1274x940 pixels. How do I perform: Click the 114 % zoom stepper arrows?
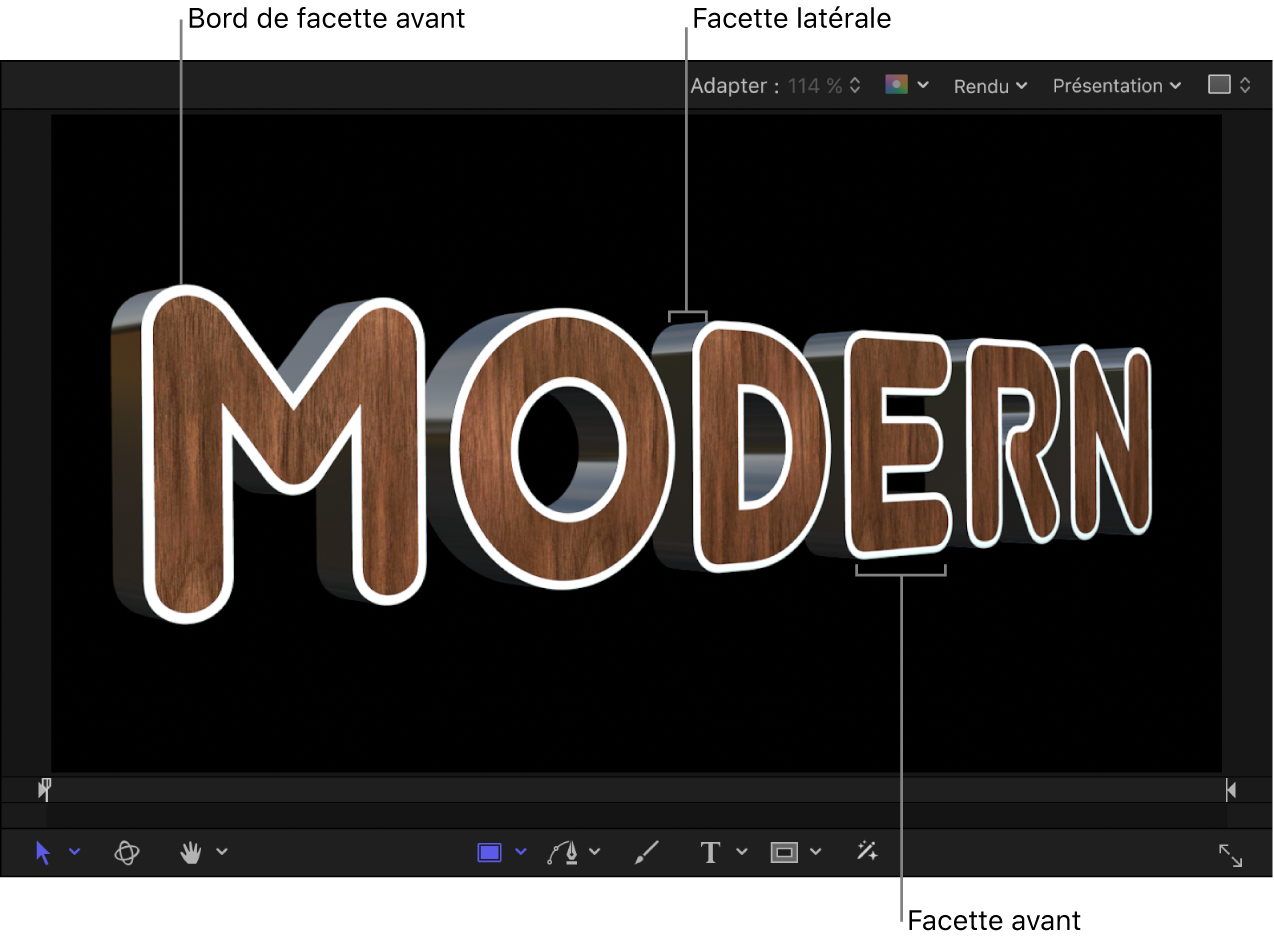[x=855, y=86]
